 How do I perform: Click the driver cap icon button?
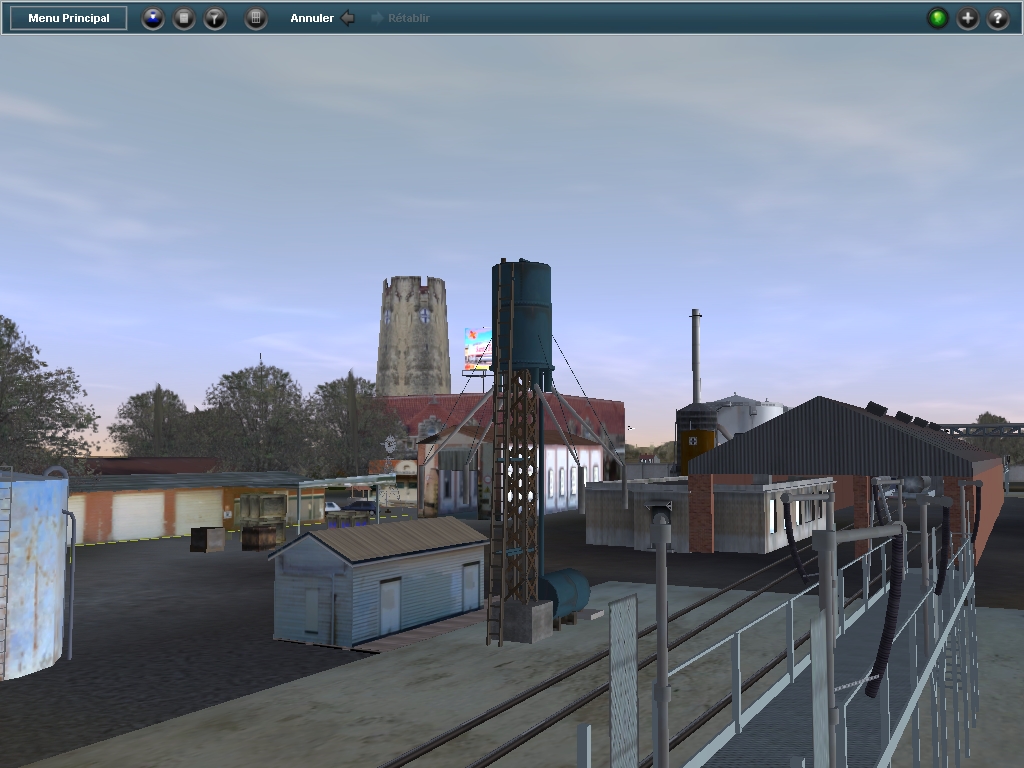point(153,18)
